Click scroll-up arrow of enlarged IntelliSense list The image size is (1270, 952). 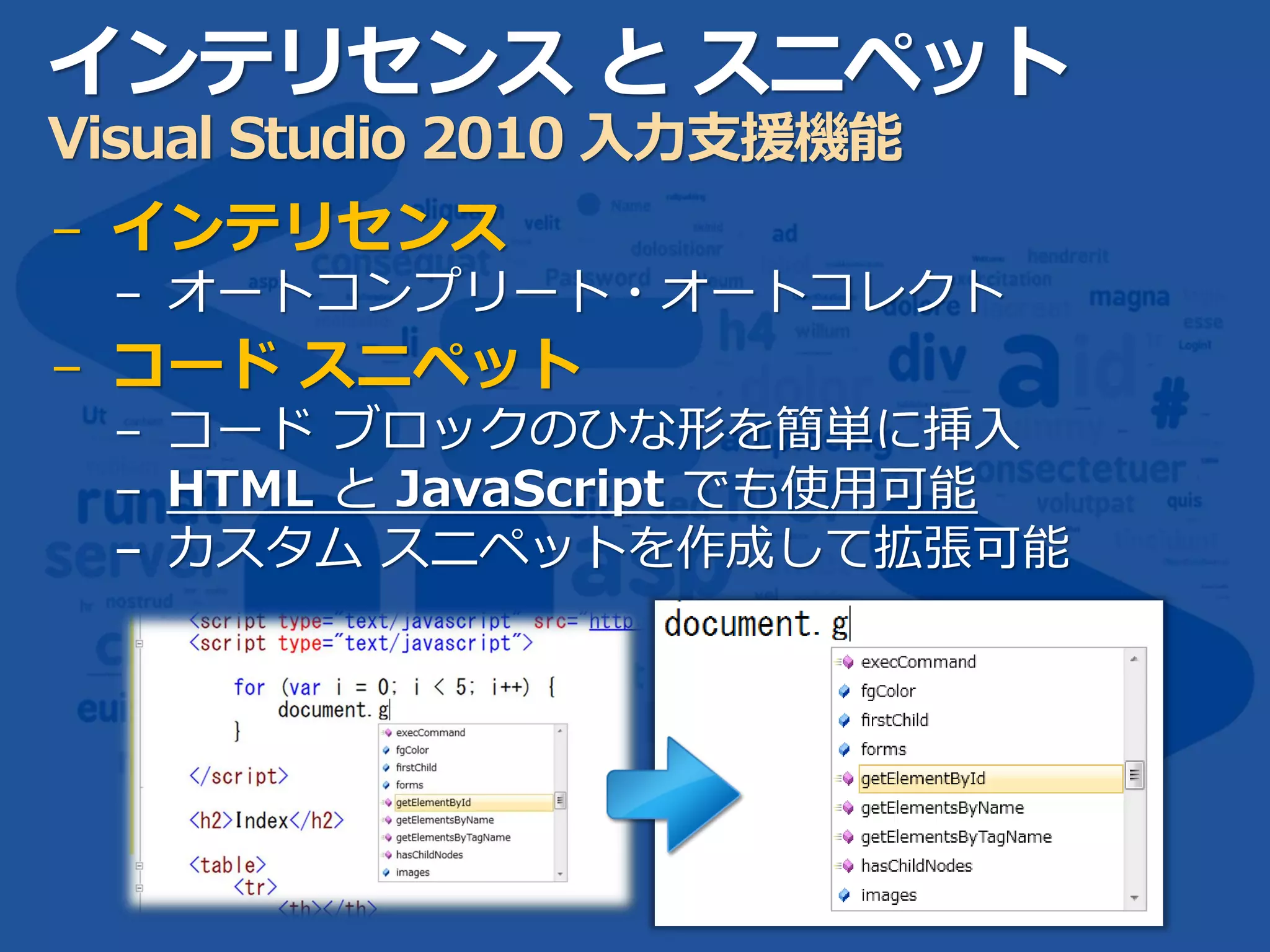click(1134, 659)
